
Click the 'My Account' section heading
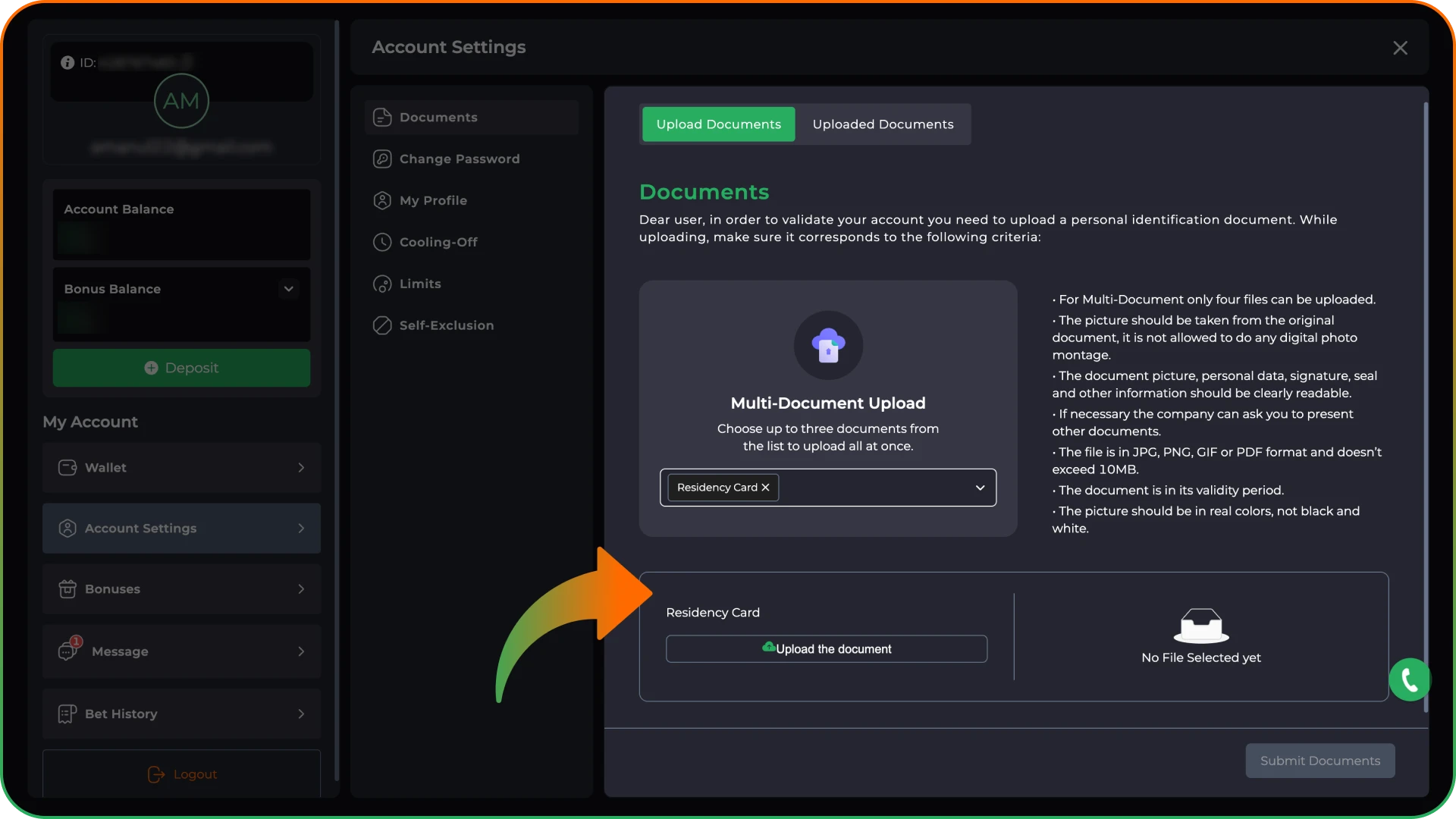tap(90, 422)
